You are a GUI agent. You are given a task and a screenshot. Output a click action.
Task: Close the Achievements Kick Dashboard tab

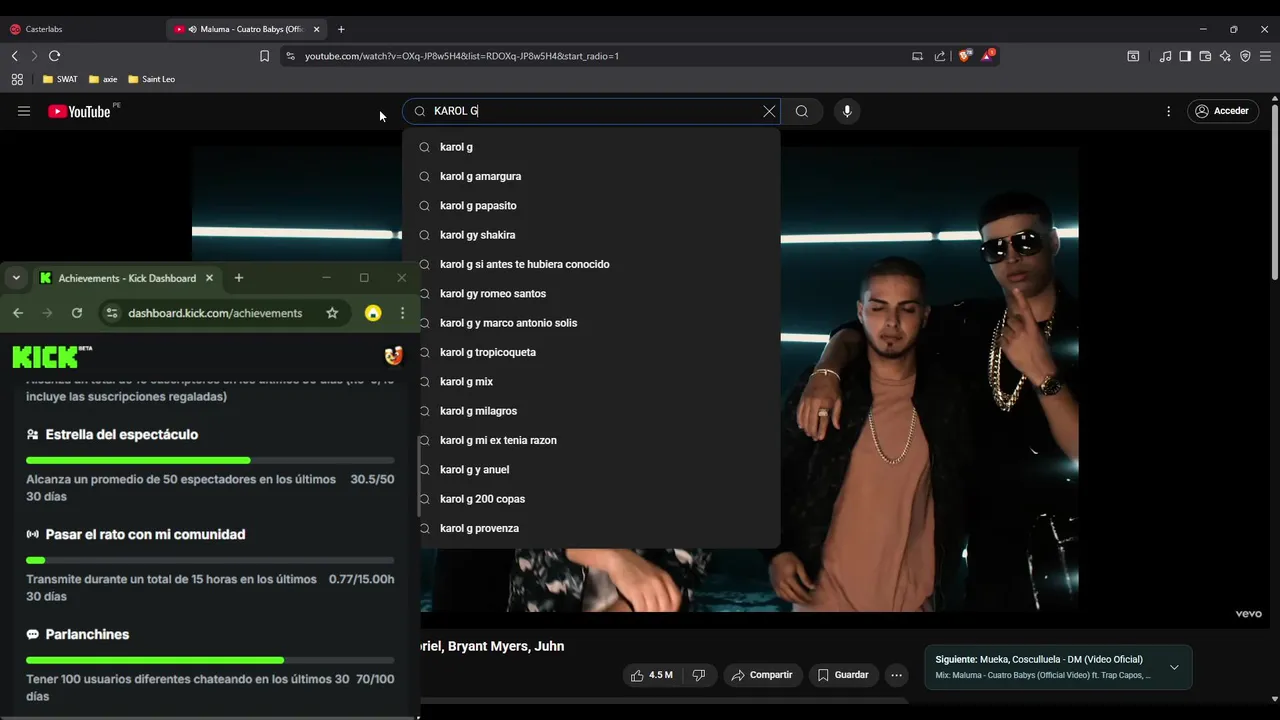coord(209,278)
